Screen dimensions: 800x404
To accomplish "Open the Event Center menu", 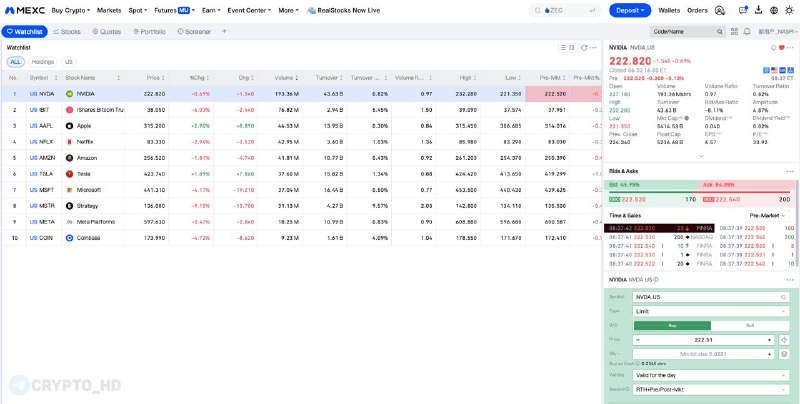I will 249,10.
